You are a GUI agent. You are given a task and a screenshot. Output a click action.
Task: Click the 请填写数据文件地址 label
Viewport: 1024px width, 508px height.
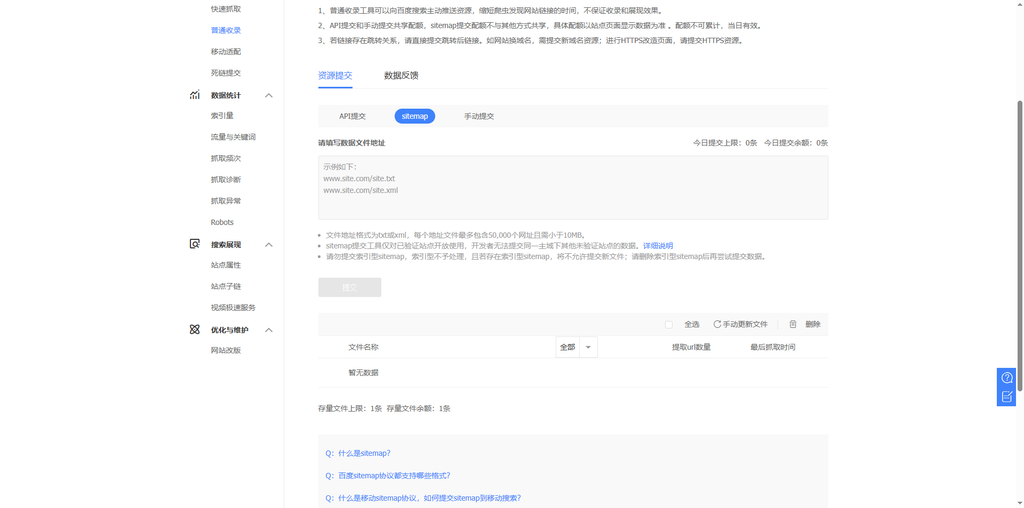(x=351, y=142)
